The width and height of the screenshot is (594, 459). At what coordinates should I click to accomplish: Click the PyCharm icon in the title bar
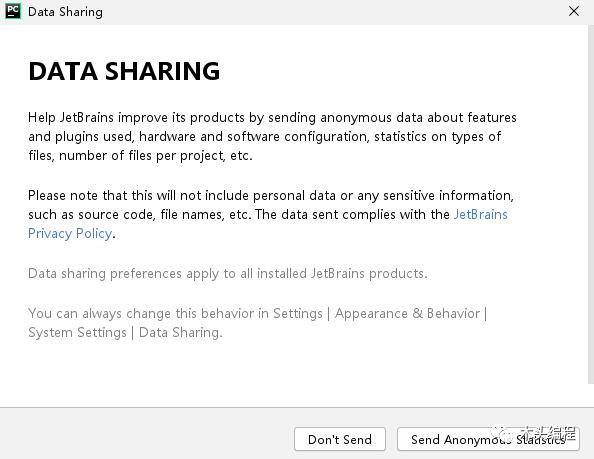click(13, 11)
